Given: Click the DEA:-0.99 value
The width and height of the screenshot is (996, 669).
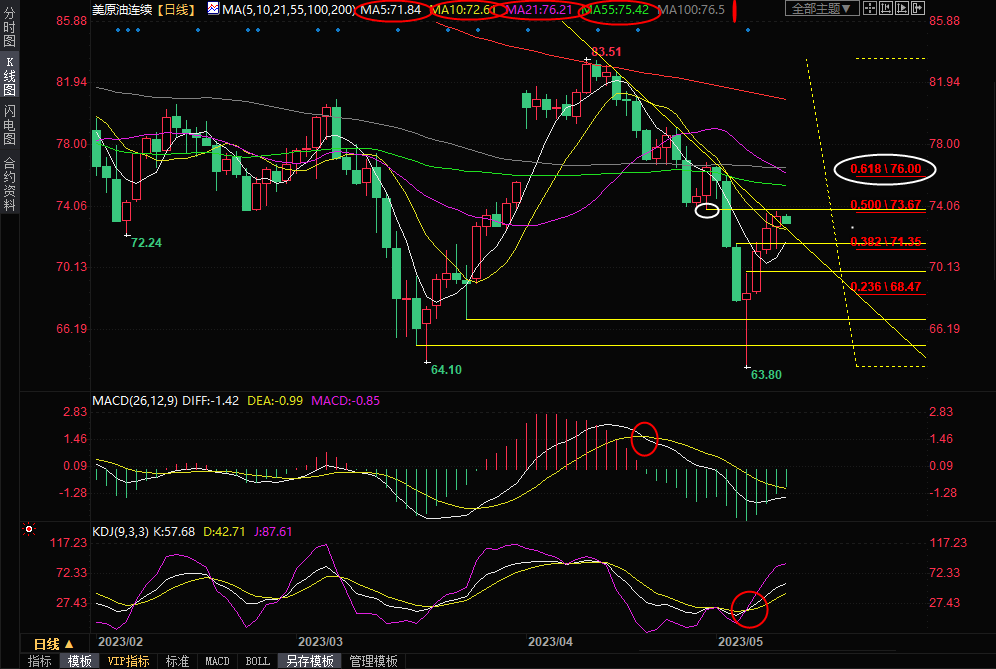Looking at the screenshot, I should pos(275,401).
